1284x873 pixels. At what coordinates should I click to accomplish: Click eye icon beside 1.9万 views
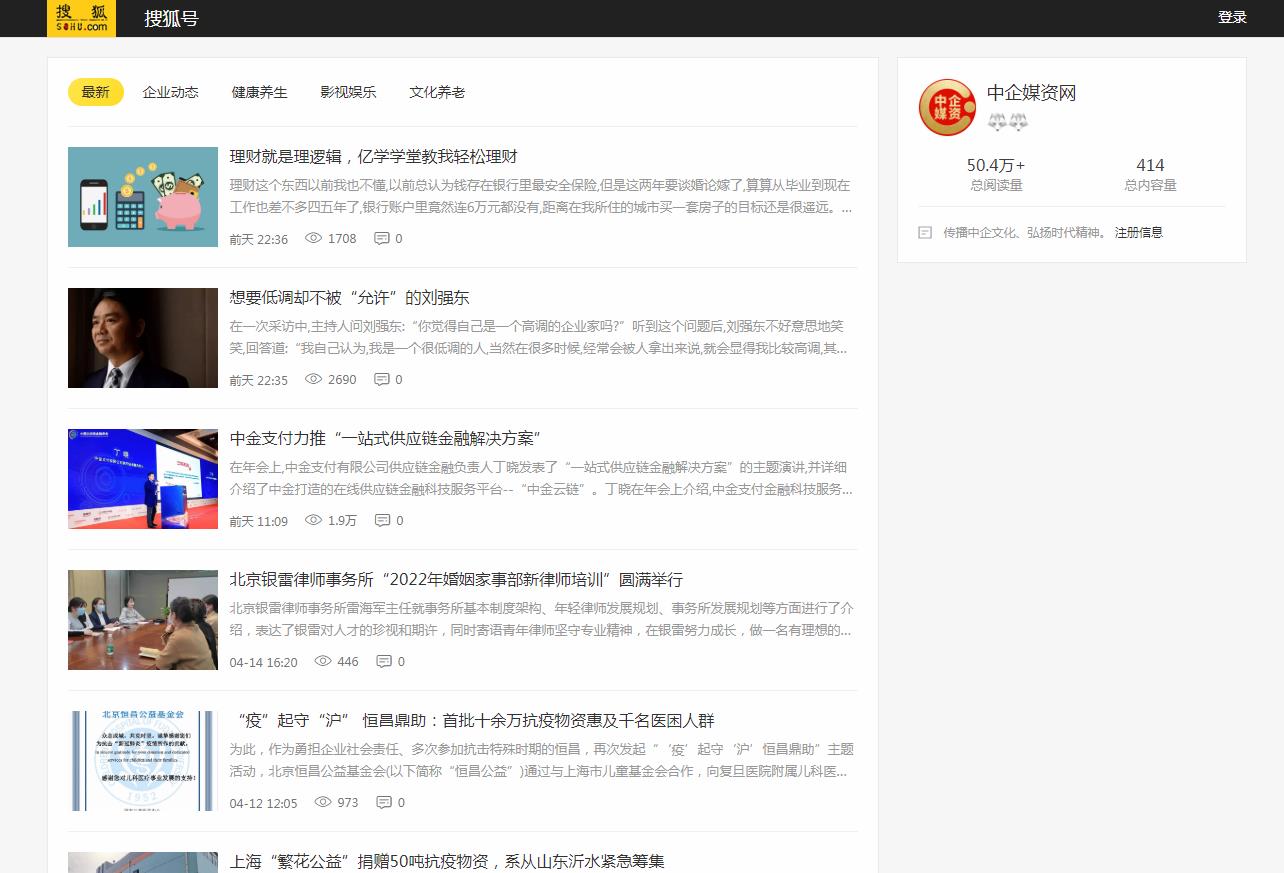pyautogui.click(x=313, y=520)
